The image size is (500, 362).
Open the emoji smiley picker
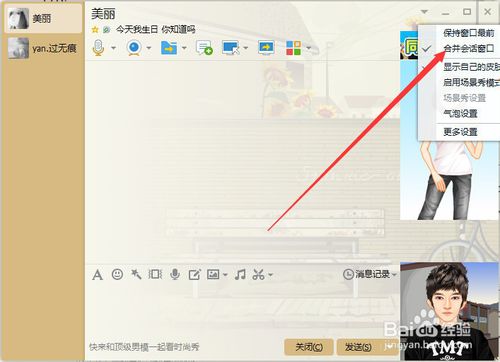point(117,274)
